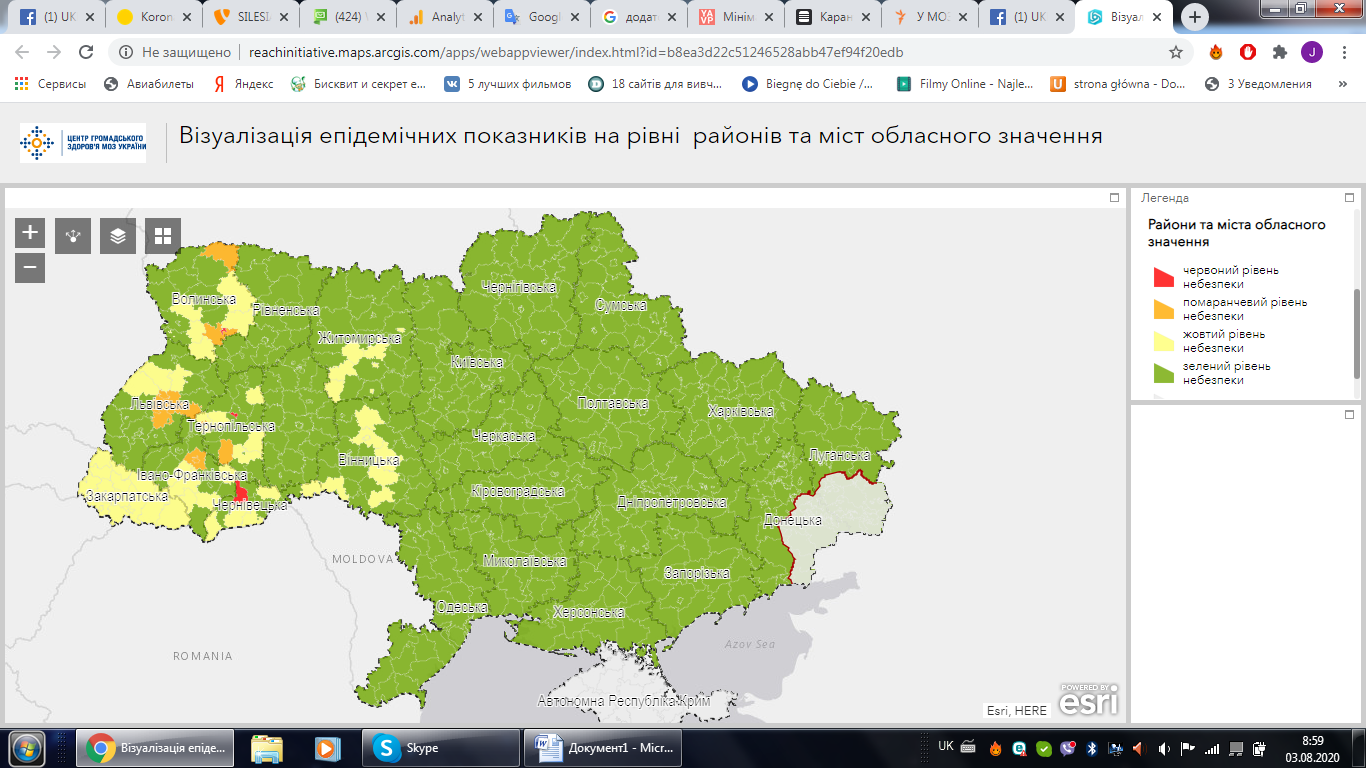The width and height of the screenshot is (1366, 768).
Task: Maximize the Legend panel
Action: (1349, 198)
